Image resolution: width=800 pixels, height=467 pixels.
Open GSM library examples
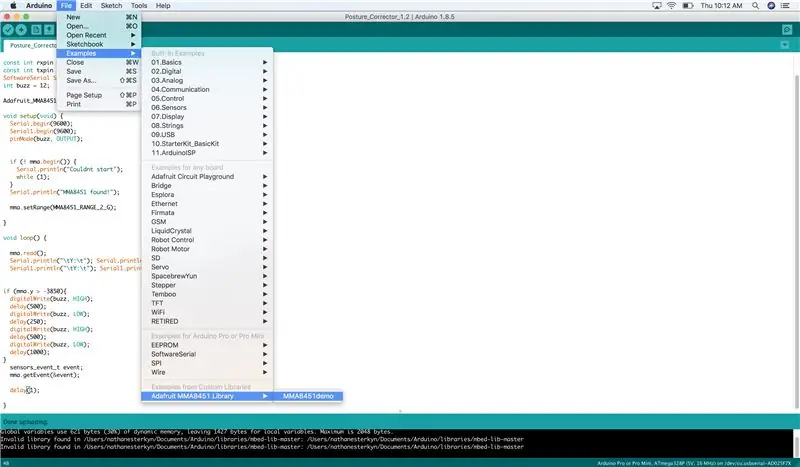click(207, 222)
